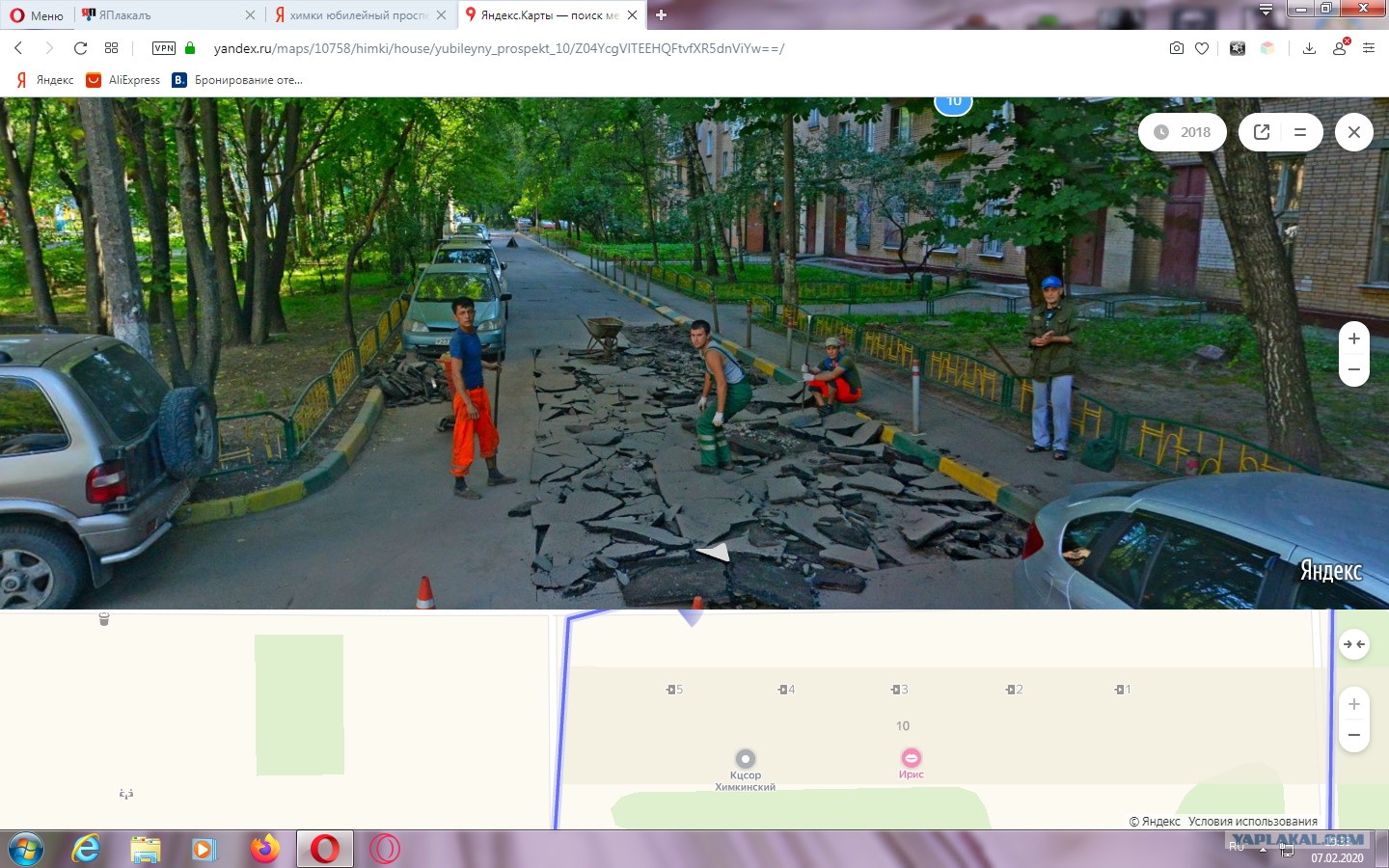Open a new browser tab

(x=661, y=15)
